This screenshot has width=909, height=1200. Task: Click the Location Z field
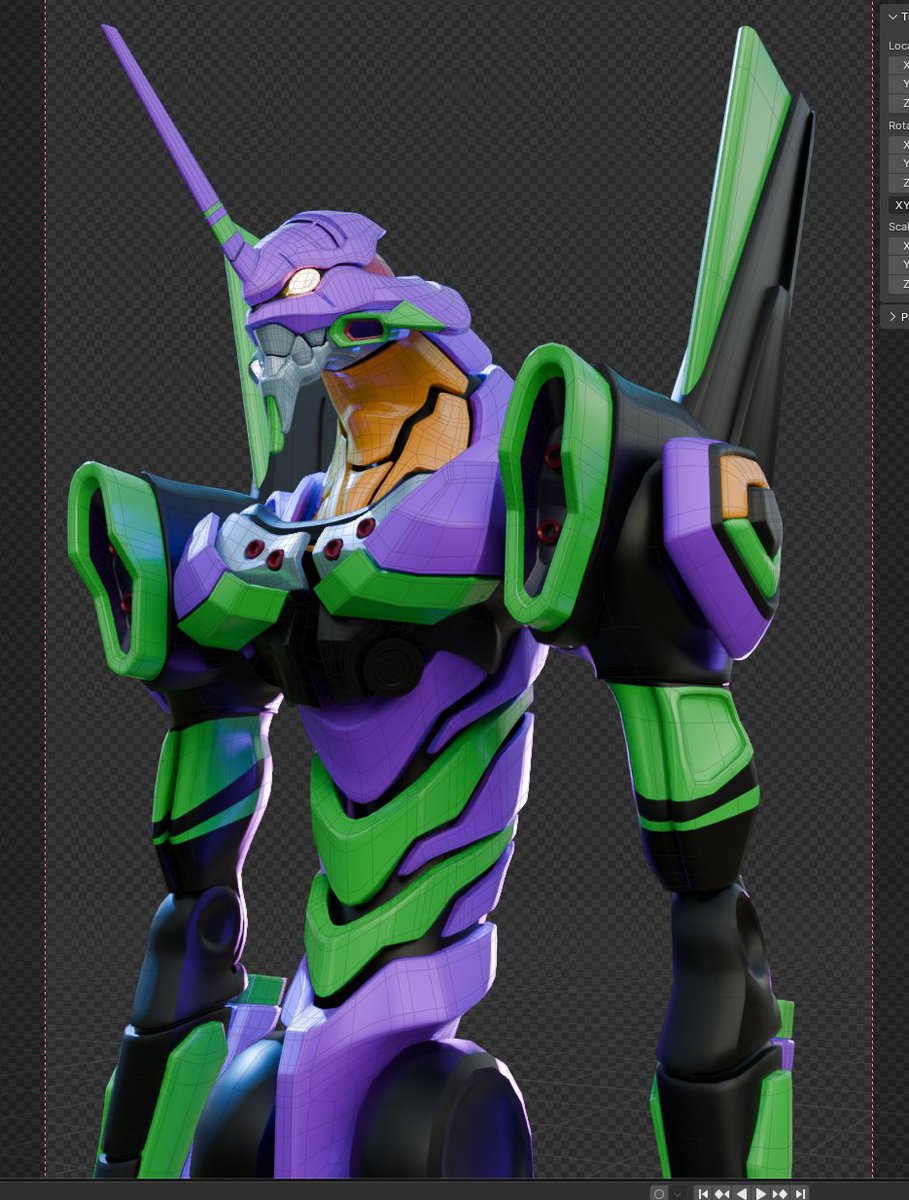(x=899, y=103)
